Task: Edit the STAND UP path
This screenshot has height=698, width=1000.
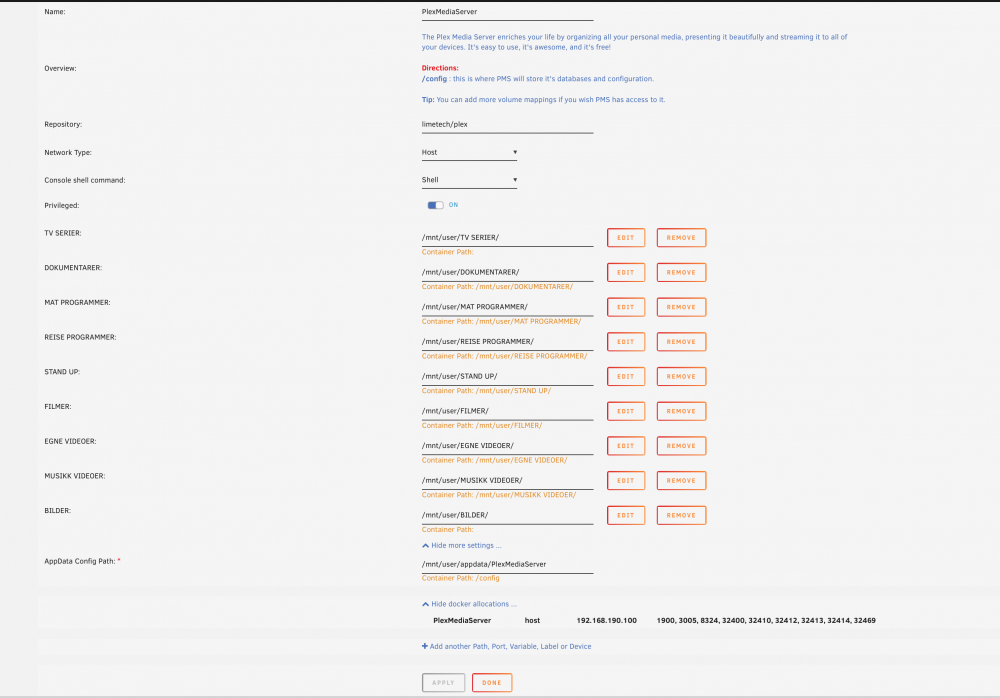Action: click(626, 376)
